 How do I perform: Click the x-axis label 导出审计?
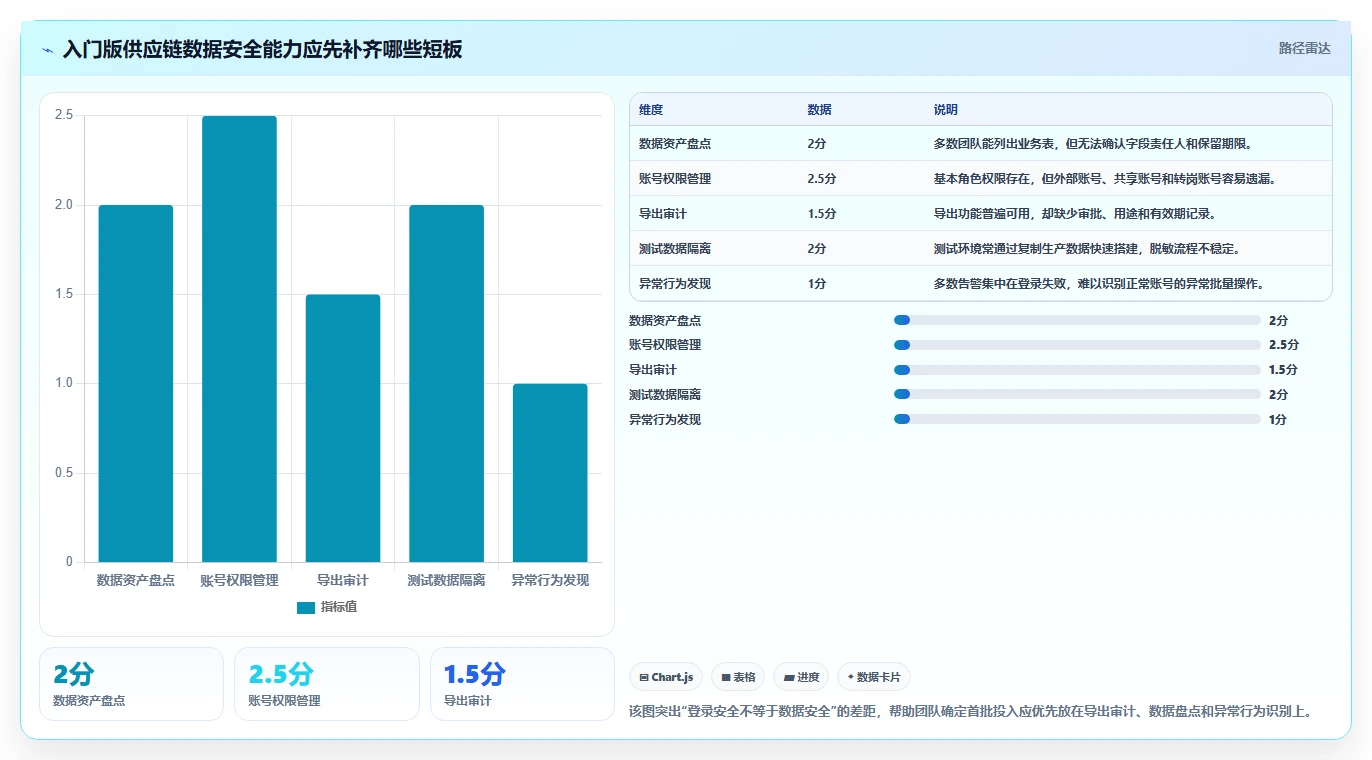(x=343, y=580)
